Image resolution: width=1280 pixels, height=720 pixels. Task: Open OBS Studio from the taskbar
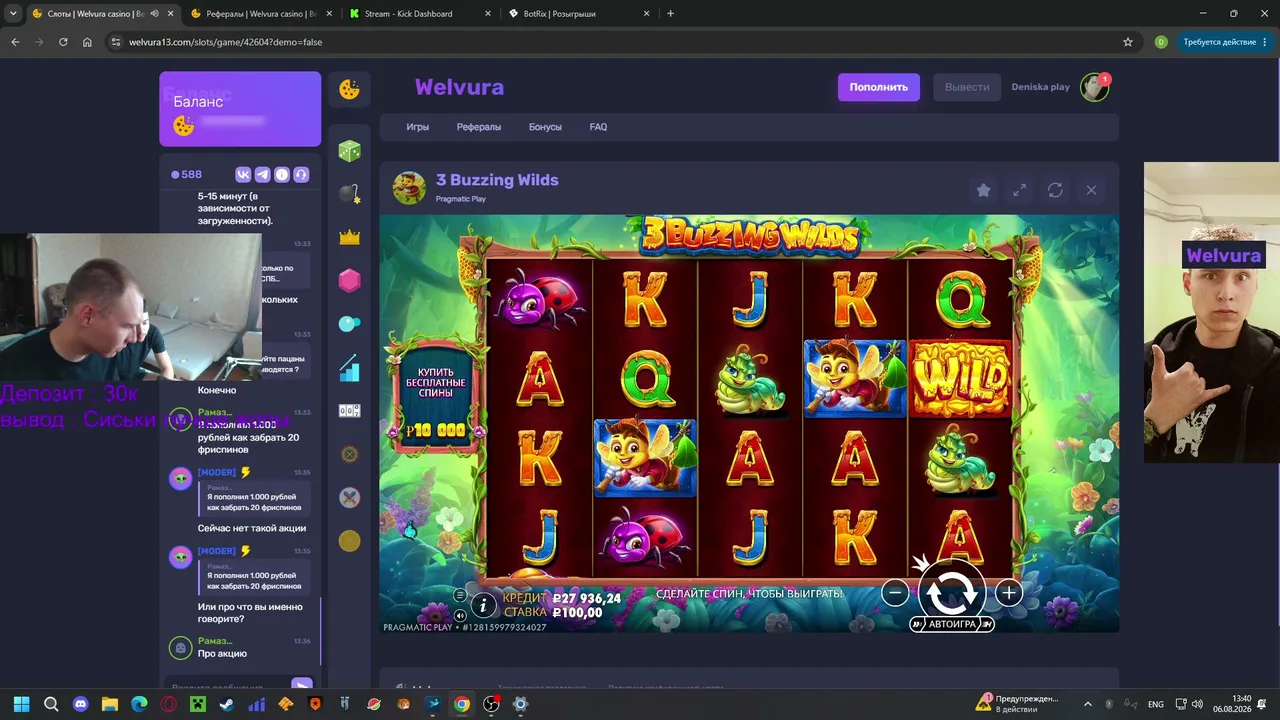tap(491, 704)
